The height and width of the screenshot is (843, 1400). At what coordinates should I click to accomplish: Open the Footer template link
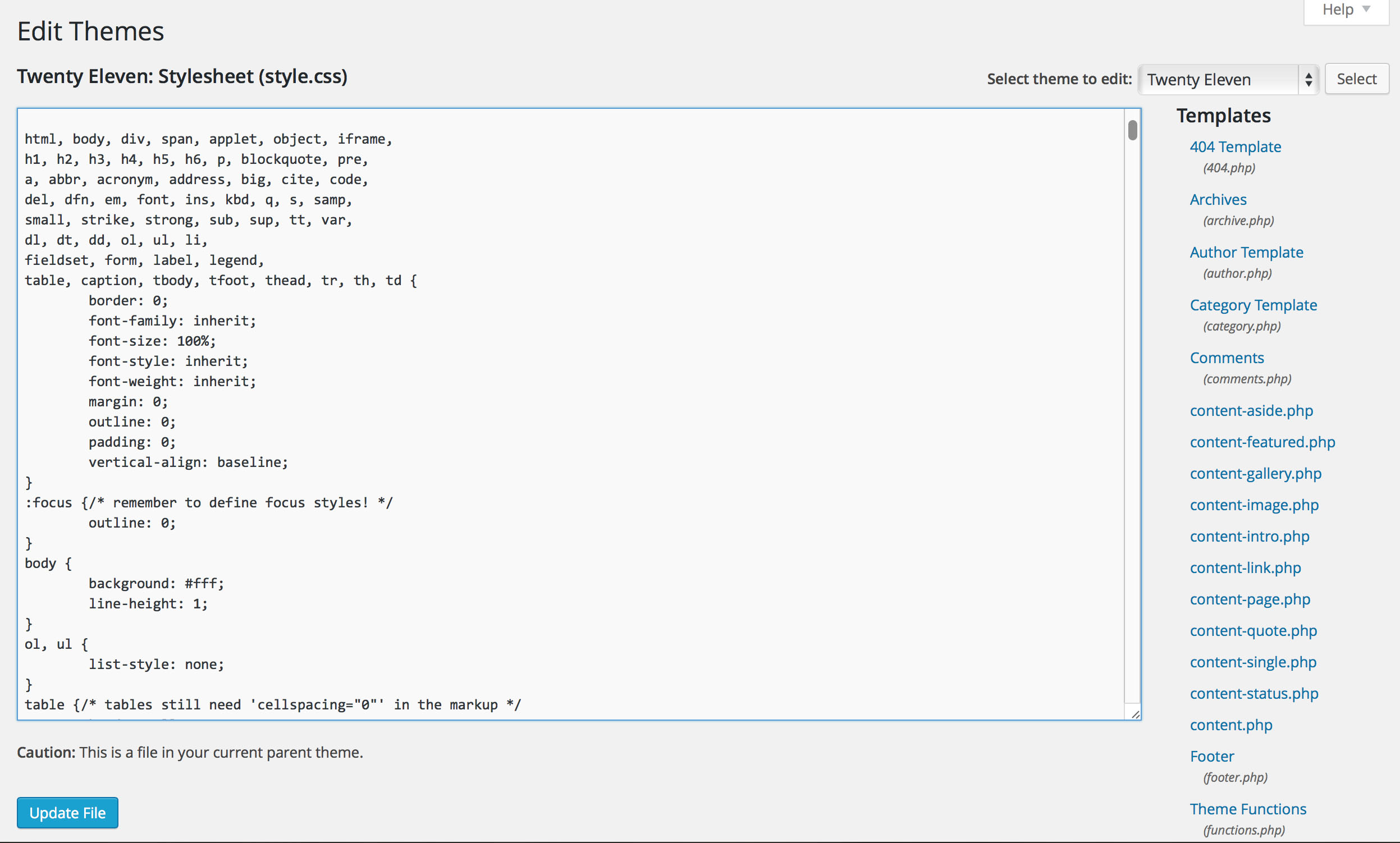[1211, 757]
